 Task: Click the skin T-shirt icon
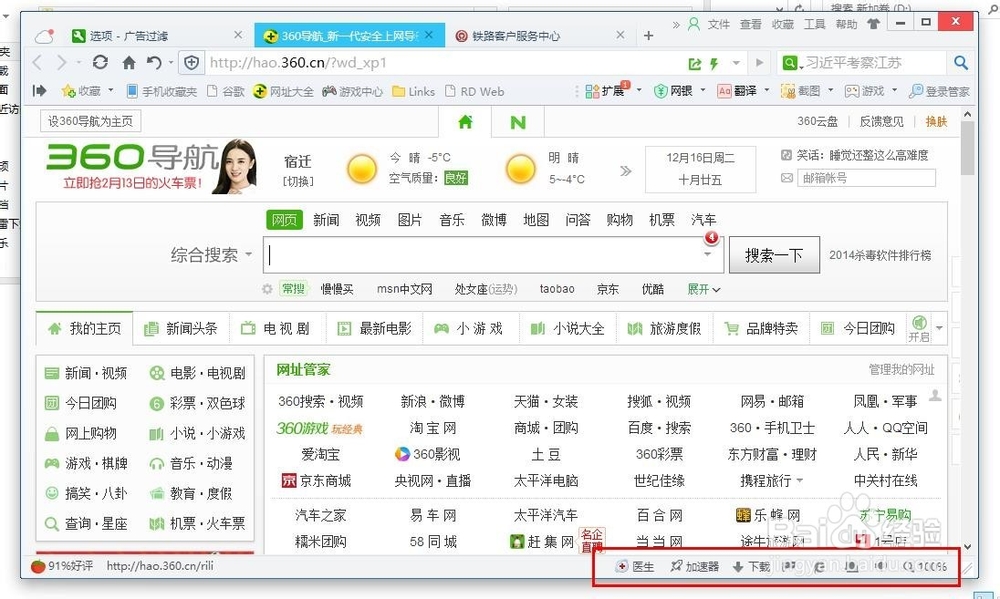click(873, 24)
